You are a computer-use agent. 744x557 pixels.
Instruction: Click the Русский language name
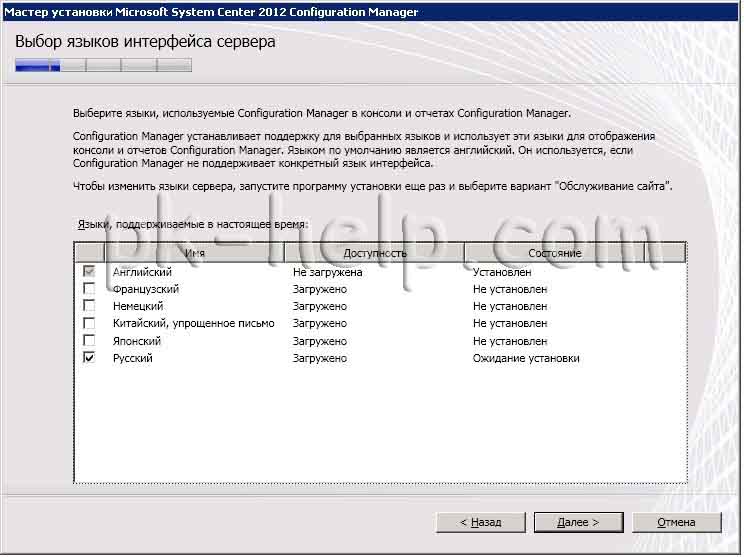tap(133, 358)
